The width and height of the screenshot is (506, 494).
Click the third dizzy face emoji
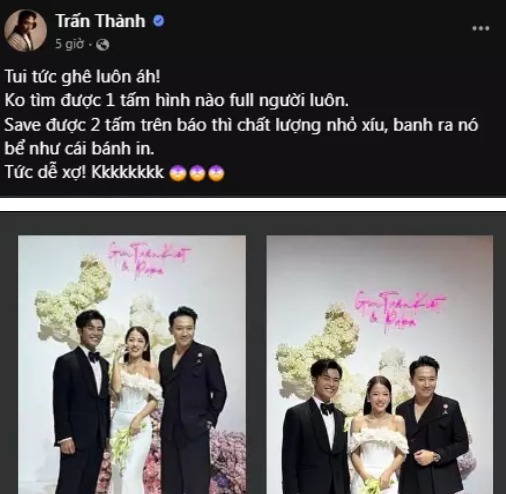[x=216, y=173]
